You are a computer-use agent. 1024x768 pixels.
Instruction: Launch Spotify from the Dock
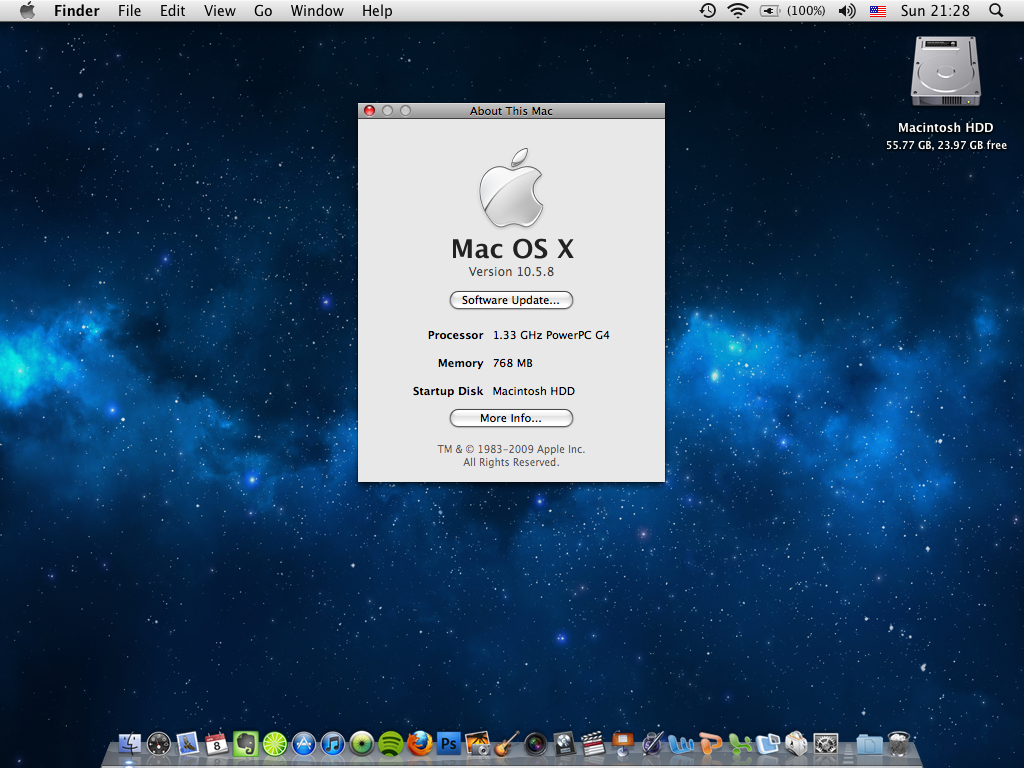[x=391, y=743]
